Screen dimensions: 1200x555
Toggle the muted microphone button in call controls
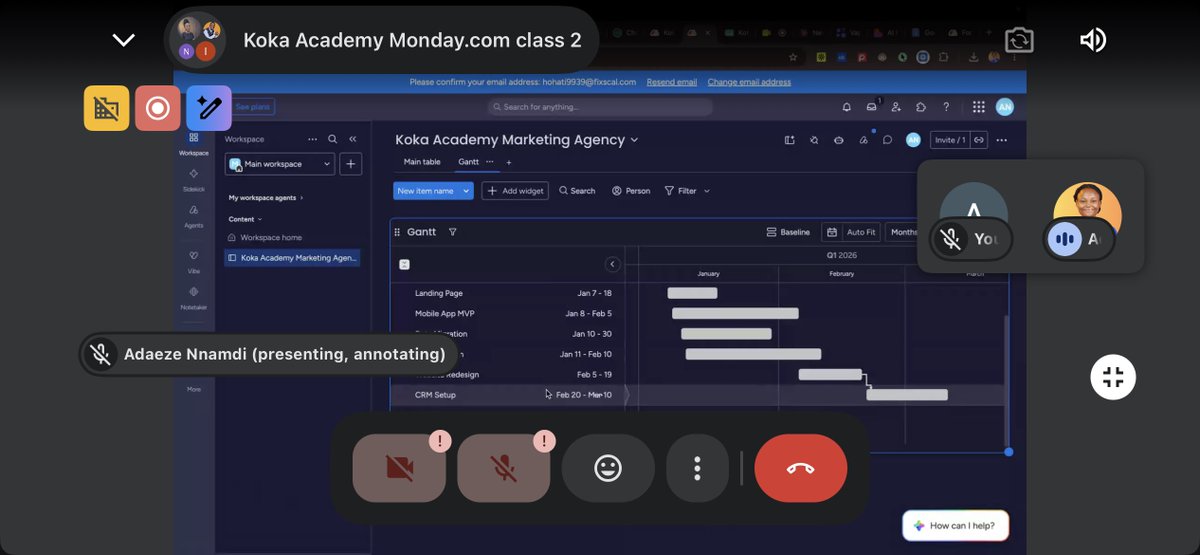coord(503,468)
